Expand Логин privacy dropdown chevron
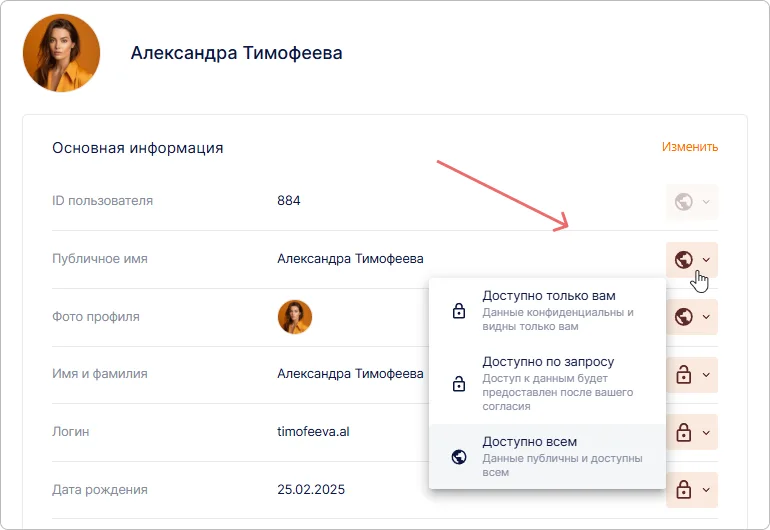770x530 pixels. (x=706, y=433)
